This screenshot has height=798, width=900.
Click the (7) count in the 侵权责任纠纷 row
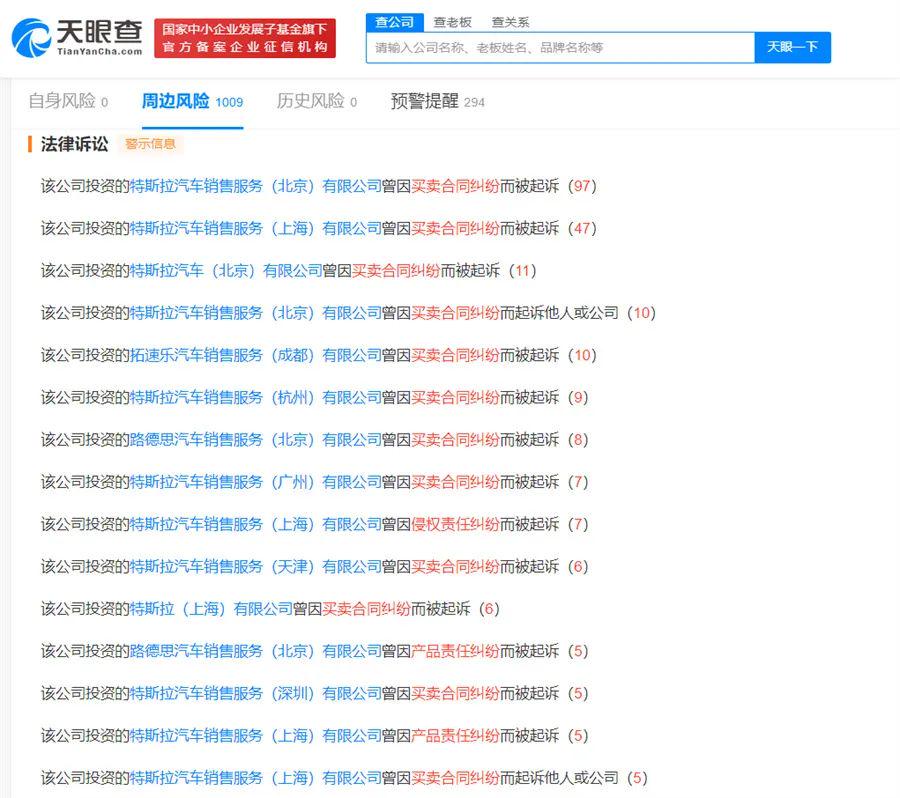pyautogui.click(x=578, y=524)
